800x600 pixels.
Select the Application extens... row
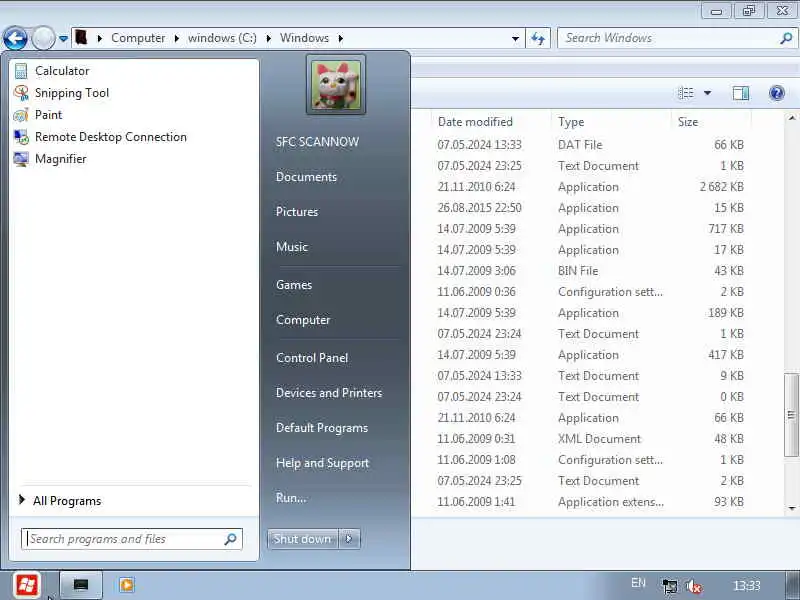coord(590,502)
